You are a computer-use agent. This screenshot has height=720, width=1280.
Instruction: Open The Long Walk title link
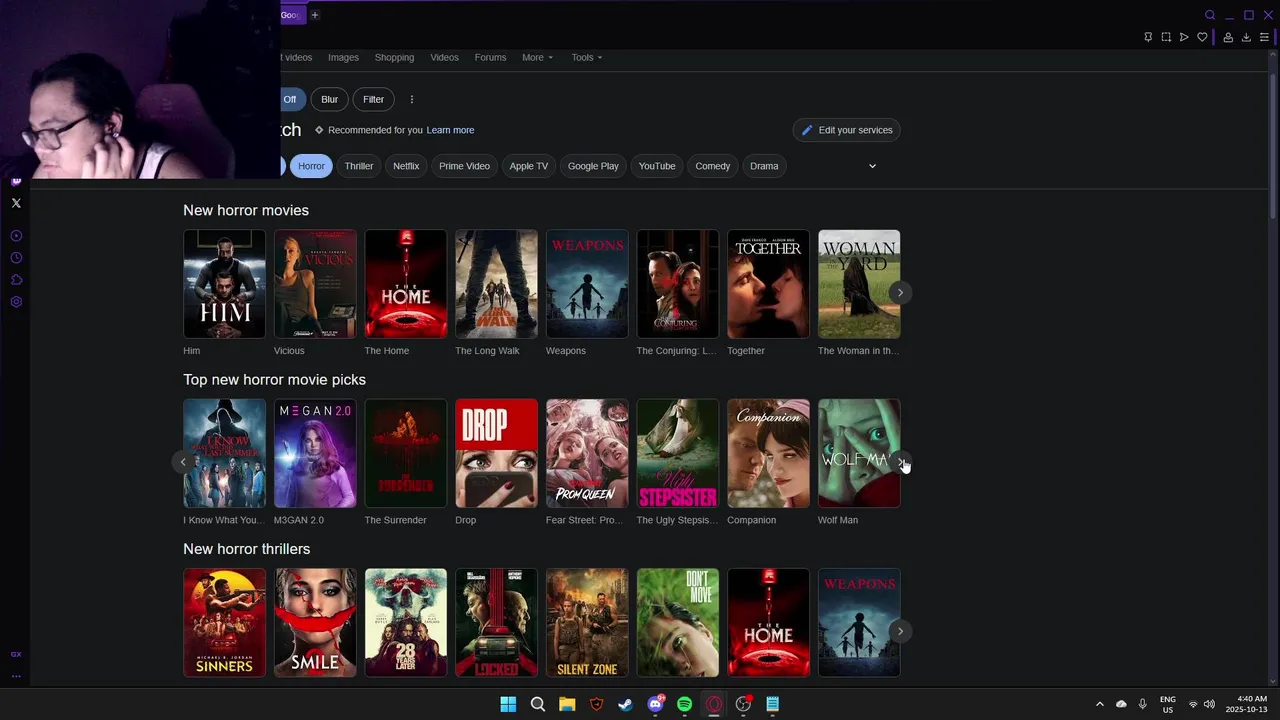coord(487,351)
